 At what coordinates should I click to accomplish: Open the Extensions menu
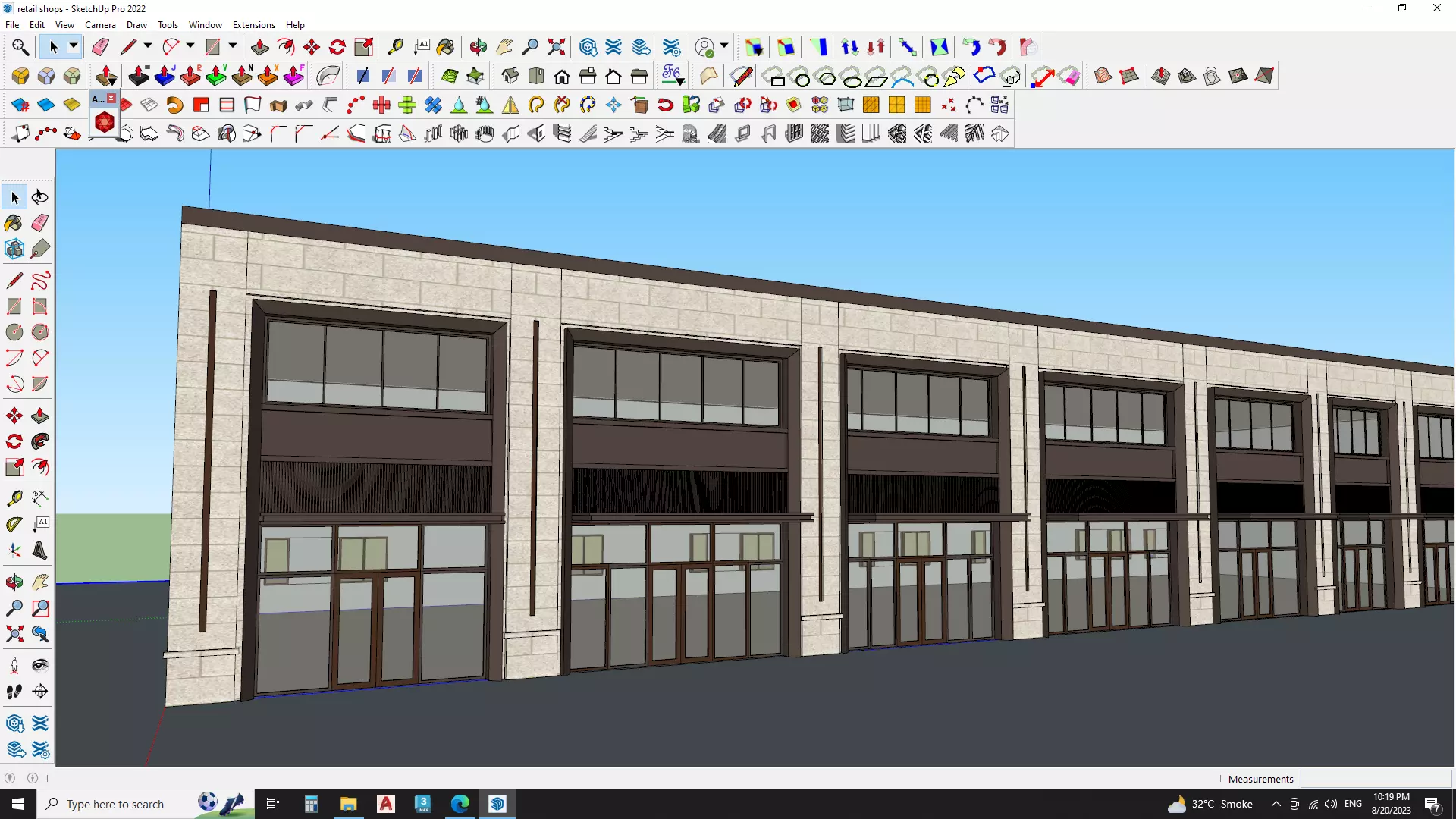[253, 25]
